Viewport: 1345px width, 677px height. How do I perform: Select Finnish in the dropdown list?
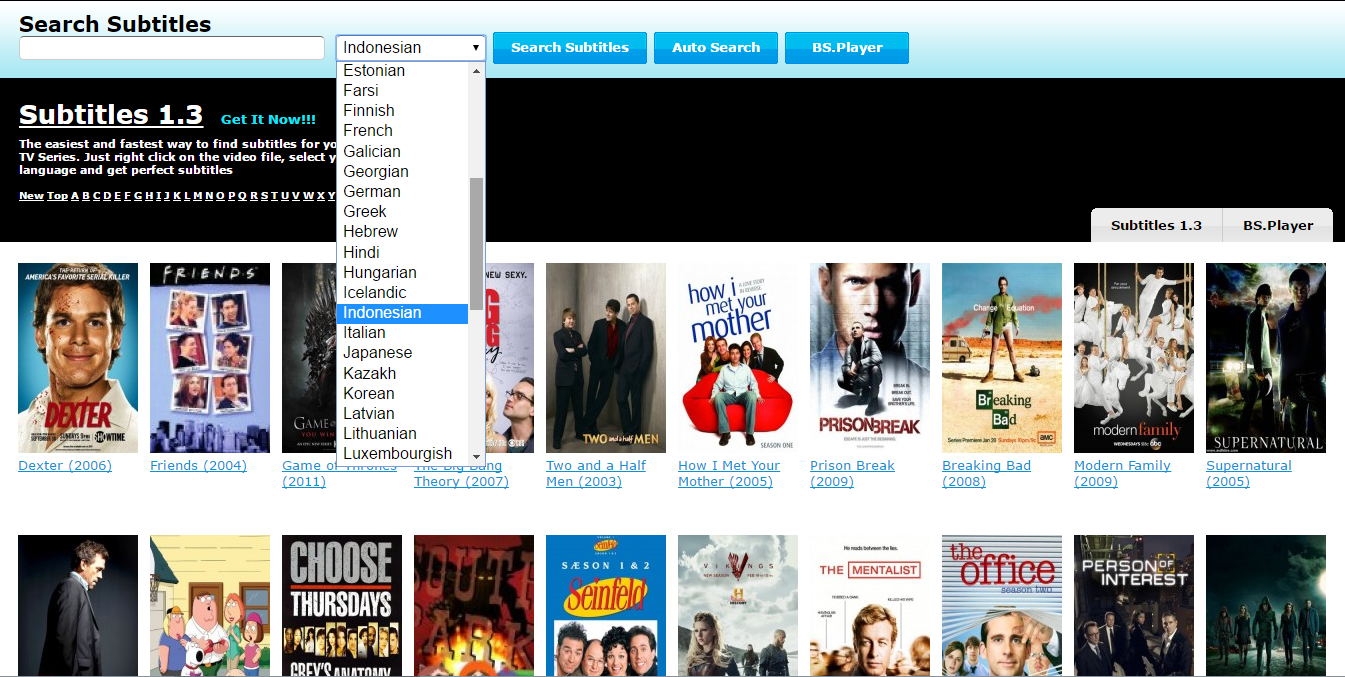coord(403,111)
